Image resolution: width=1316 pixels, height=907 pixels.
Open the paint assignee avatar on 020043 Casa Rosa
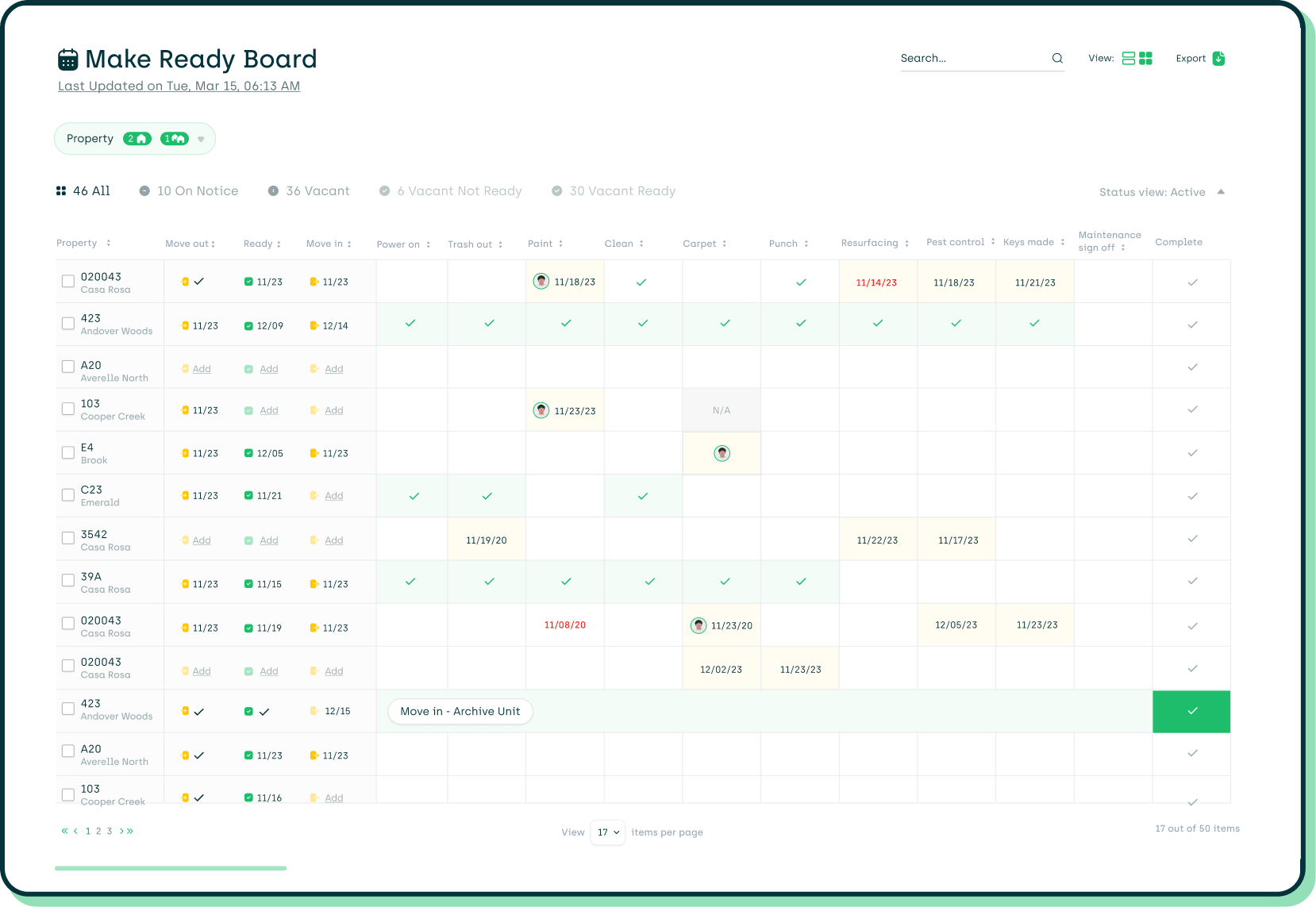click(x=542, y=281)
